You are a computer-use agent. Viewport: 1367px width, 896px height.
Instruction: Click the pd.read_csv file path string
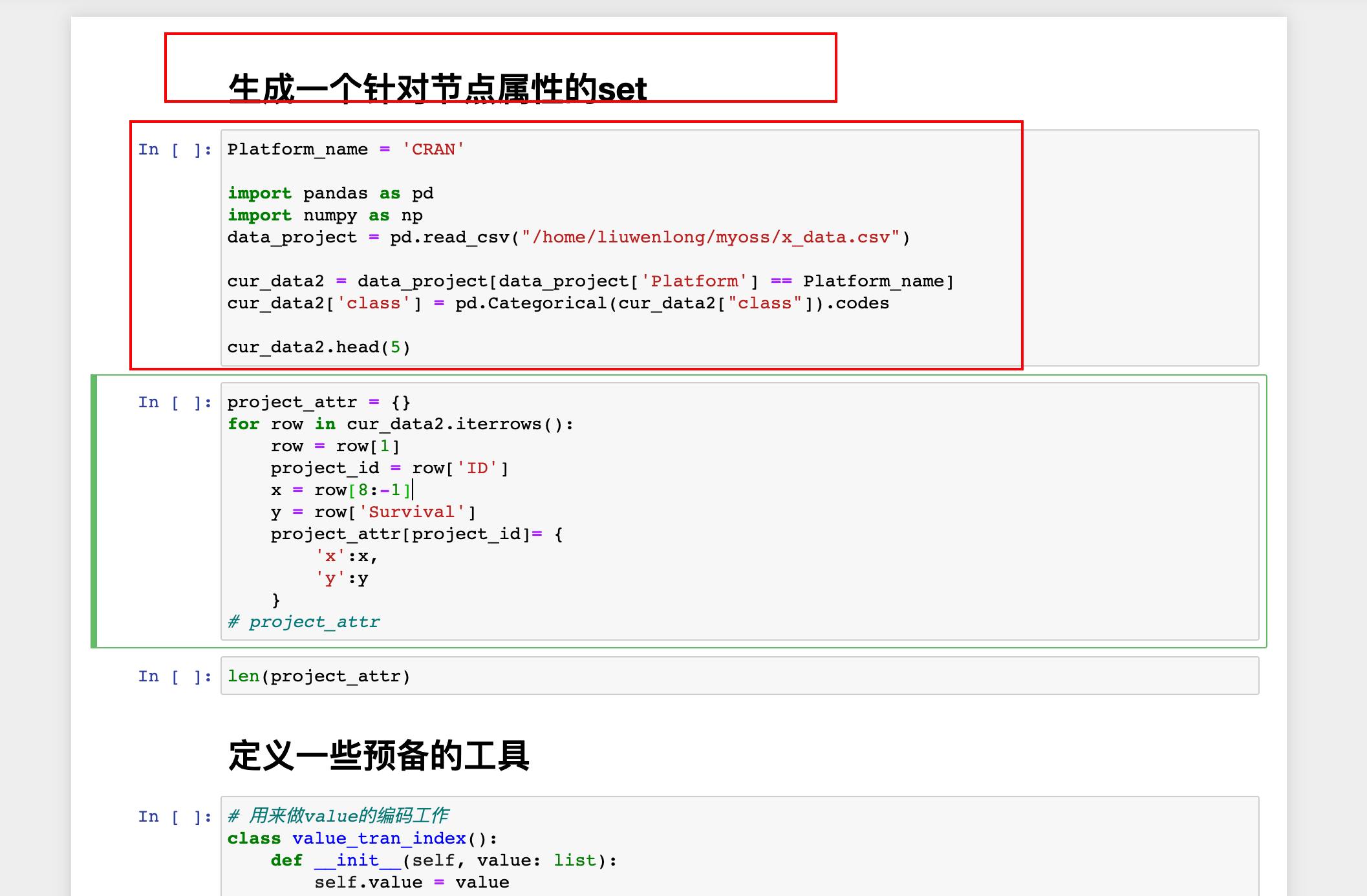point(710,238)
